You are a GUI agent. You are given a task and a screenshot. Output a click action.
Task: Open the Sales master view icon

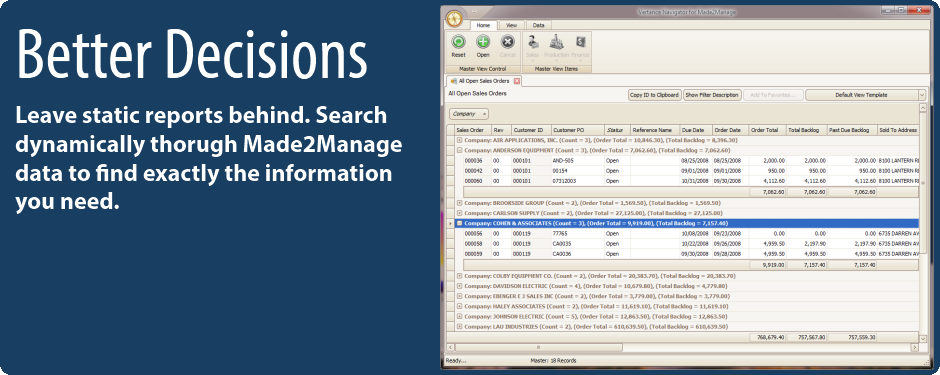533,43
